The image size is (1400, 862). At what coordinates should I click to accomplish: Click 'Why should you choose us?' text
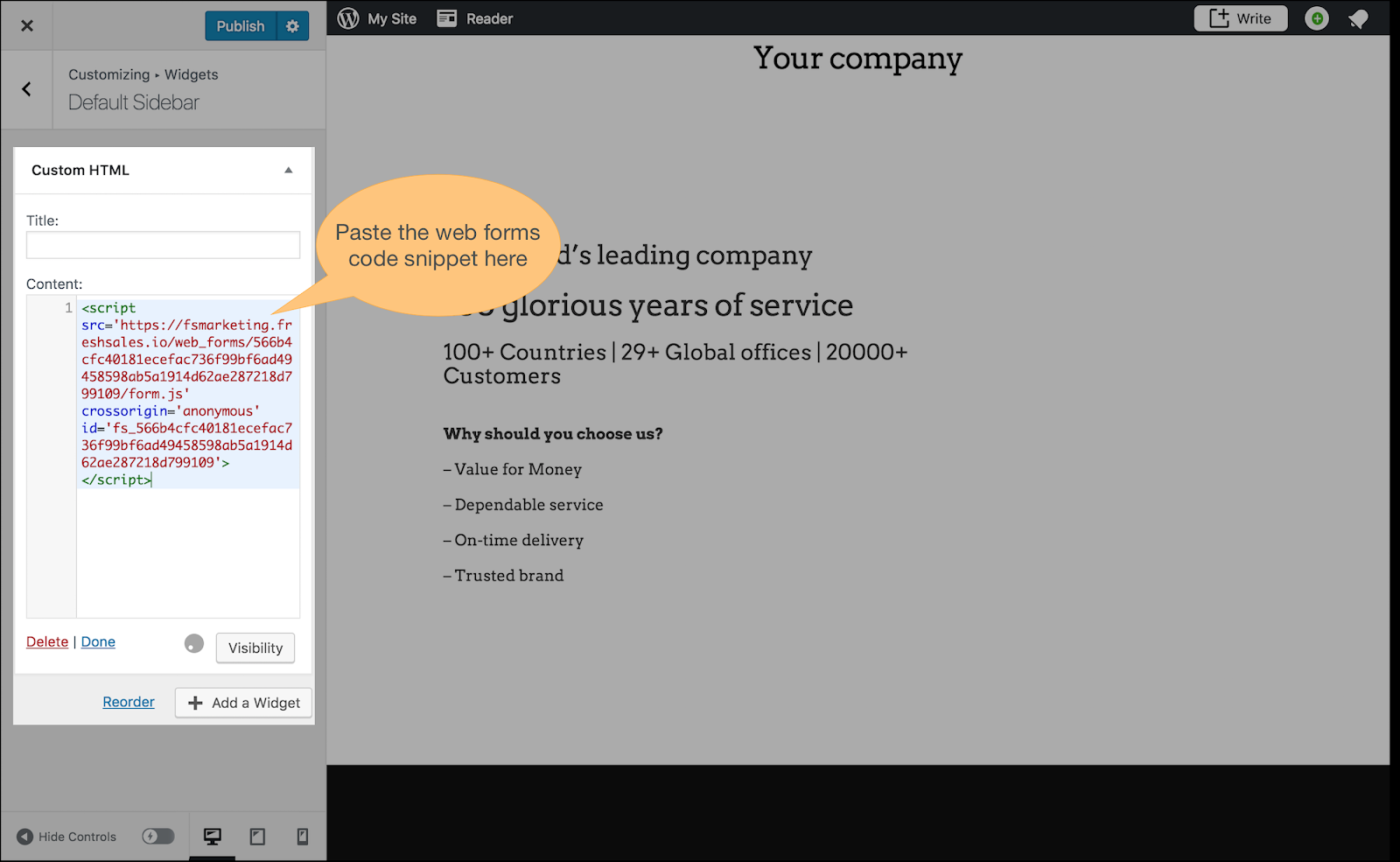click(x=553, y=434)
